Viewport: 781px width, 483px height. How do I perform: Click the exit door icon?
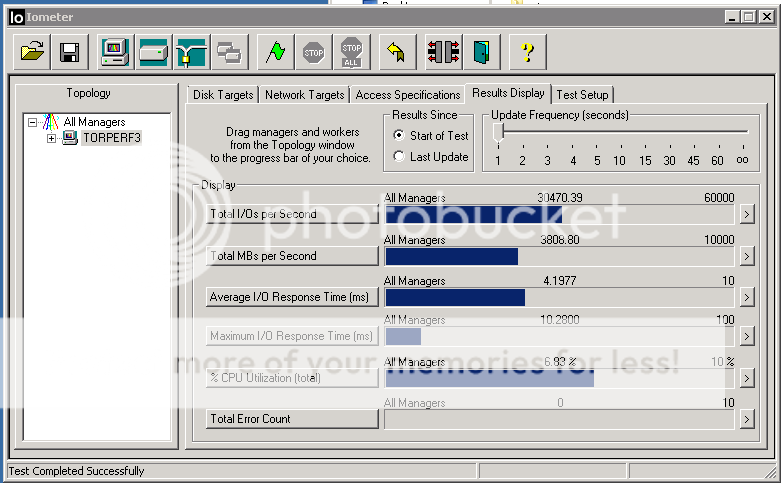[481, 52]
